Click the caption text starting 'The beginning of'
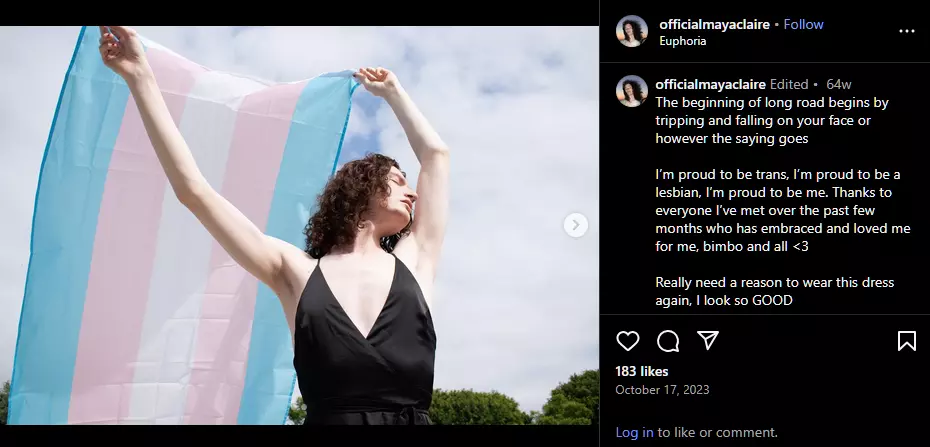Viewport: 930px width, 447px height. point(772,120)
